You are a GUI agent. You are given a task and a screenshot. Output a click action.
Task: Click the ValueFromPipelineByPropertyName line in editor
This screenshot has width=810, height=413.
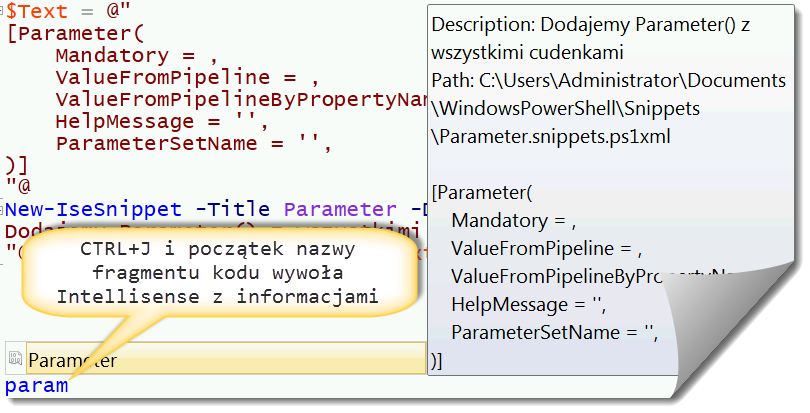[240, 100]
